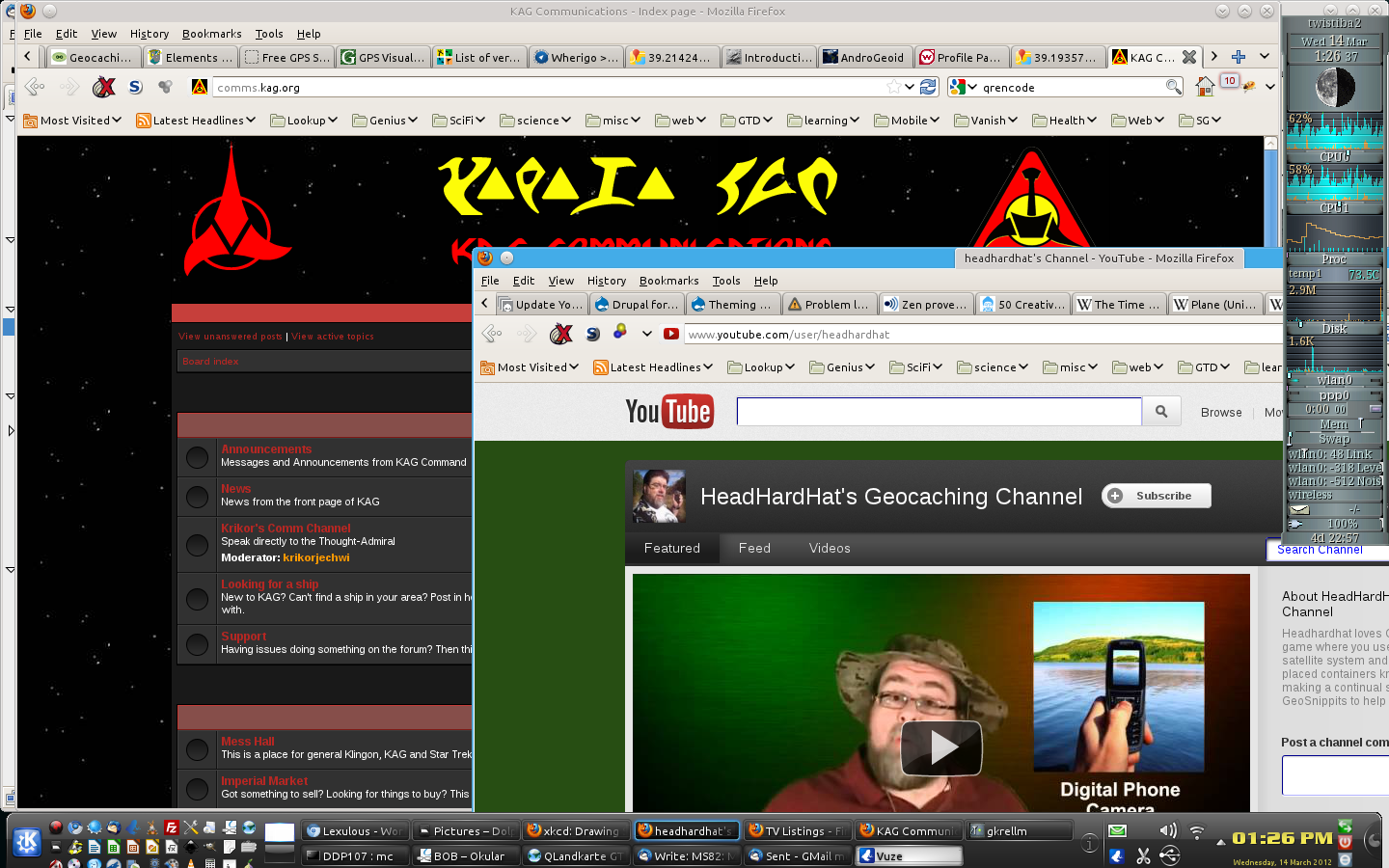Click the clock showing 01:26 PM
1389x868 pixels.
pyautogui.click(x=1282, y=838)
